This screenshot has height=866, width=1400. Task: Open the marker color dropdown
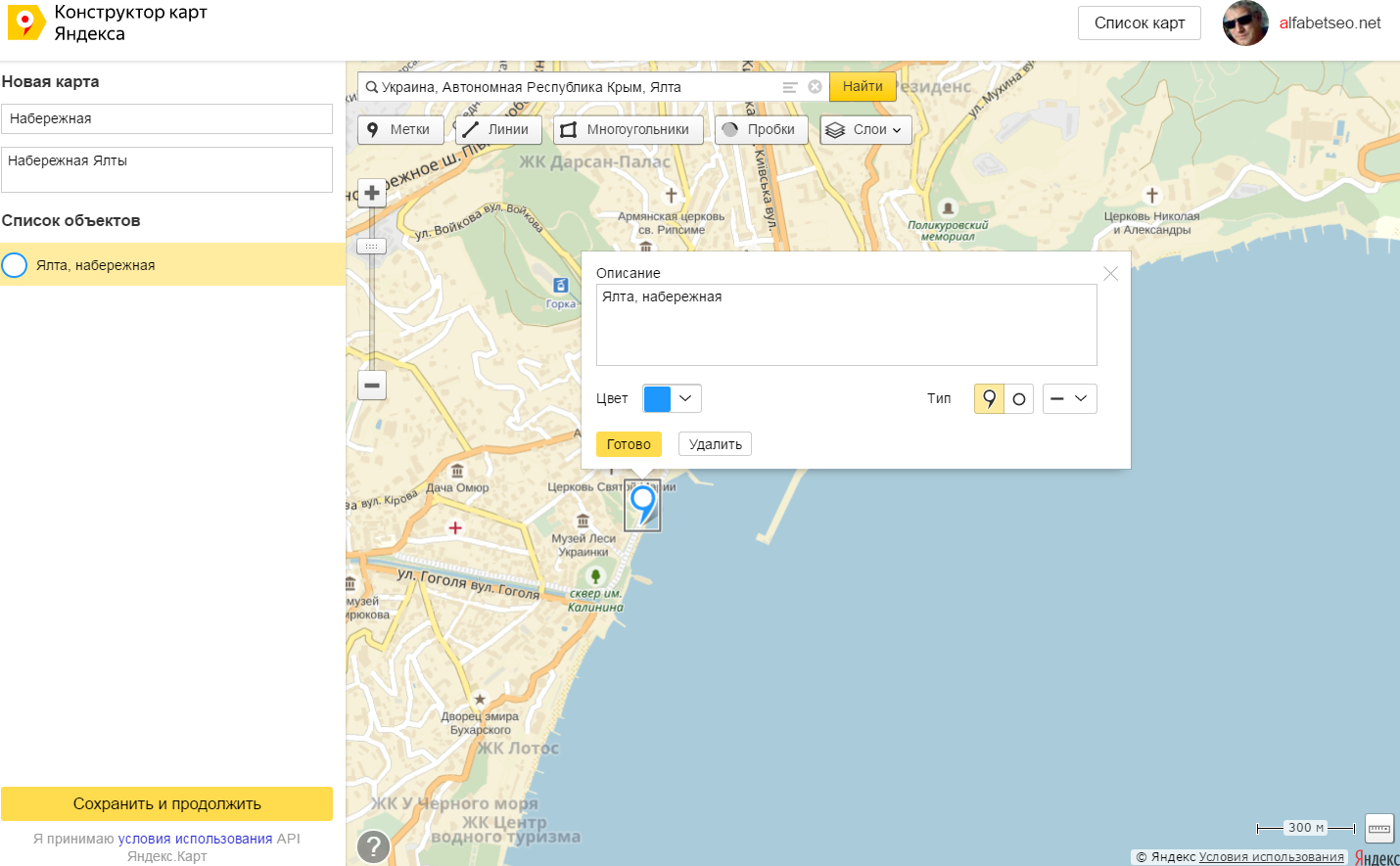(672, 398)
